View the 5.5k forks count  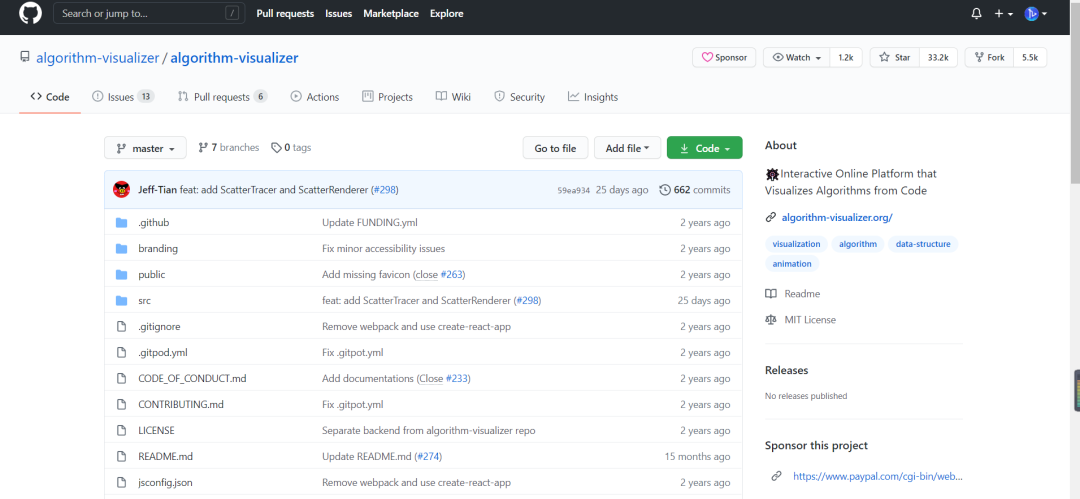1030,58
